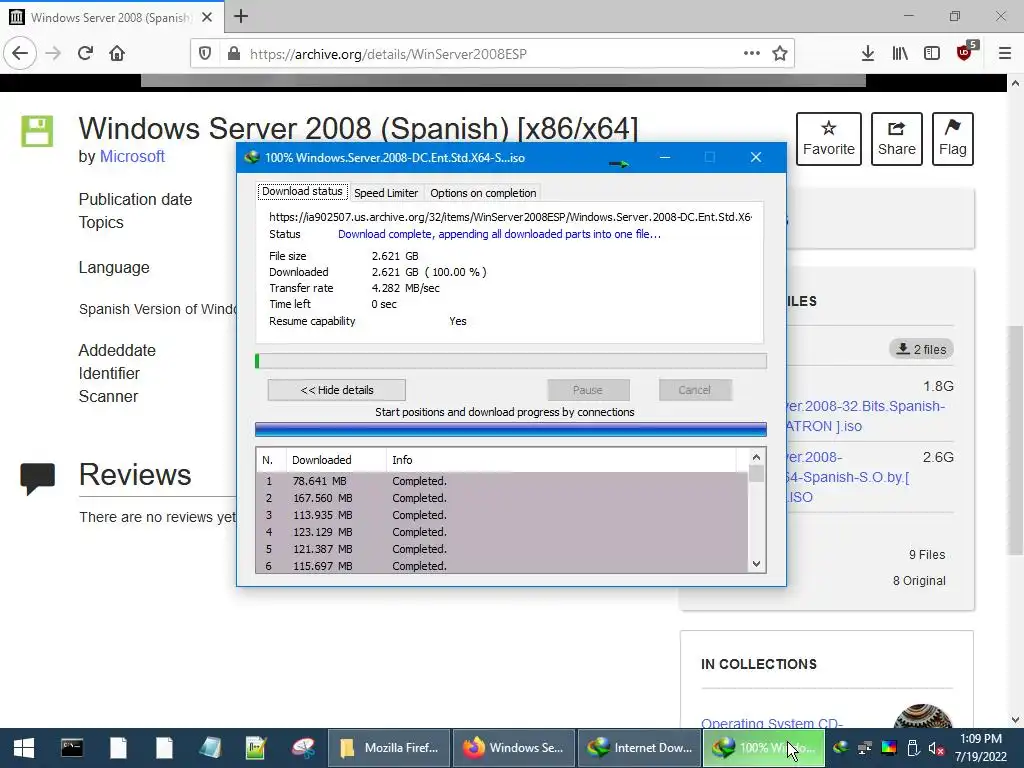Click IDM tray icon in system tray
The width and height of the screenshot is (1024, 768).
pyautogui.click(x=840, y=748)
